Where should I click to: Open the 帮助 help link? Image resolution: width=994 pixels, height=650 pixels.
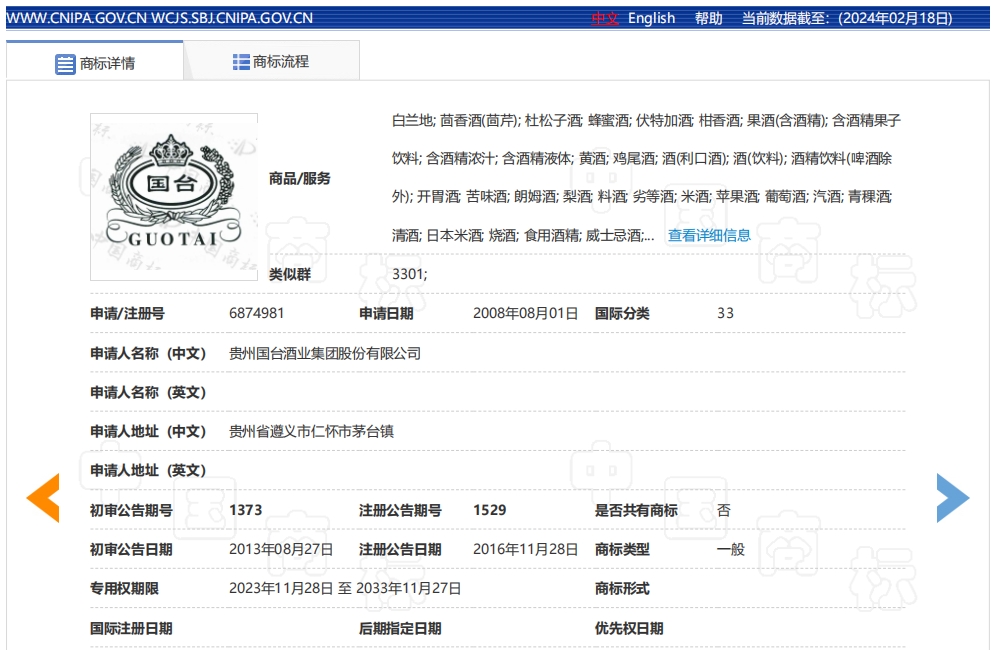[708, 18]
